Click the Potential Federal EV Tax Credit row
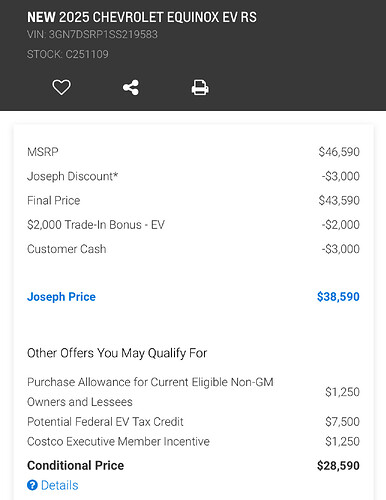The image size is (386, 500). click(x=193, y=422)
